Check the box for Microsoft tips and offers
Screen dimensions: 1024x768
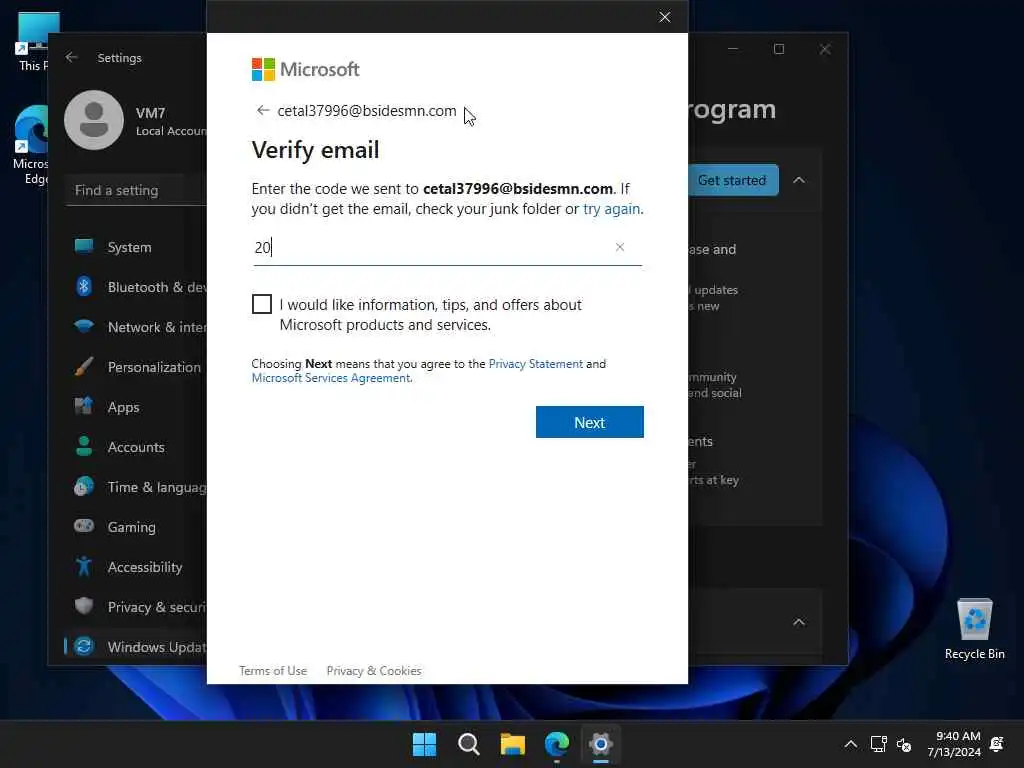(x=262, y=304)
